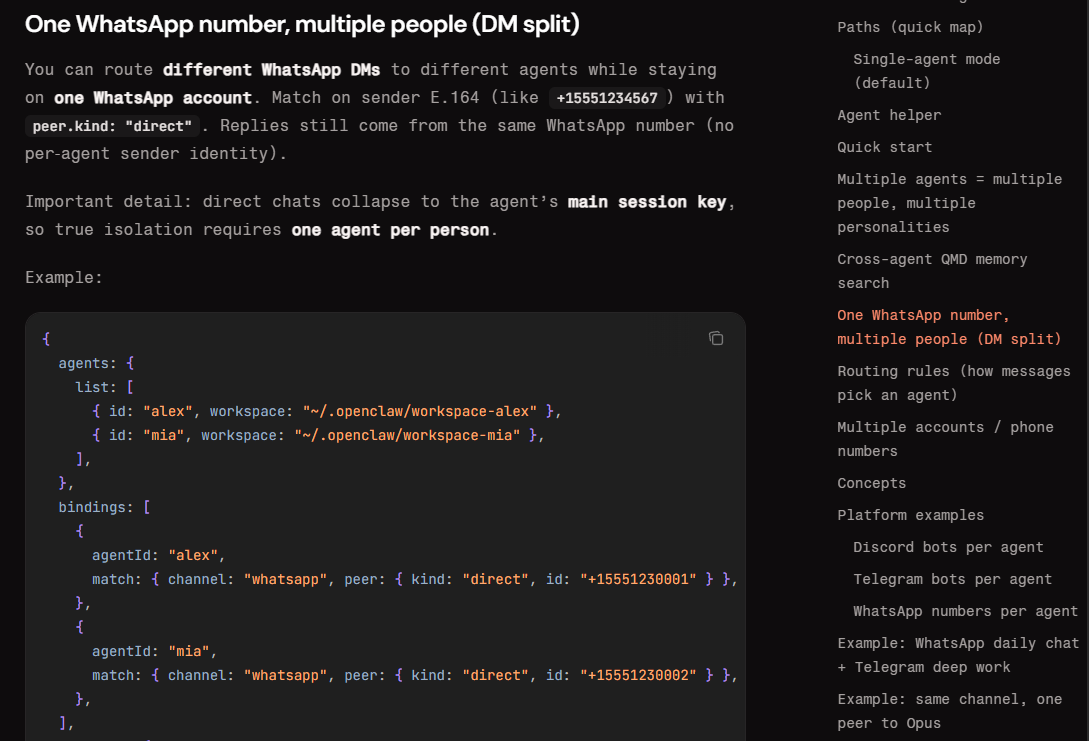Click bold text "one agent per person"

click(x=390, y=230)
